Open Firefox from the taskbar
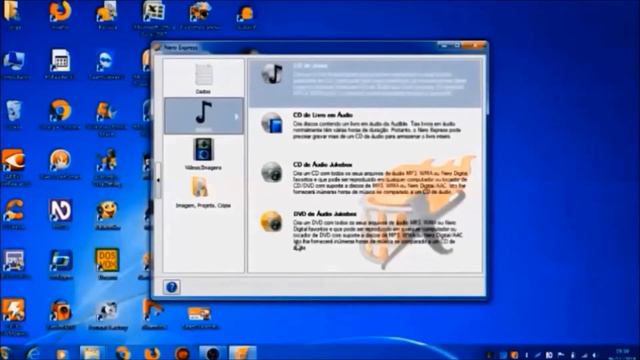The width and height of the screenshot is (640, 360). pos(152,353)
